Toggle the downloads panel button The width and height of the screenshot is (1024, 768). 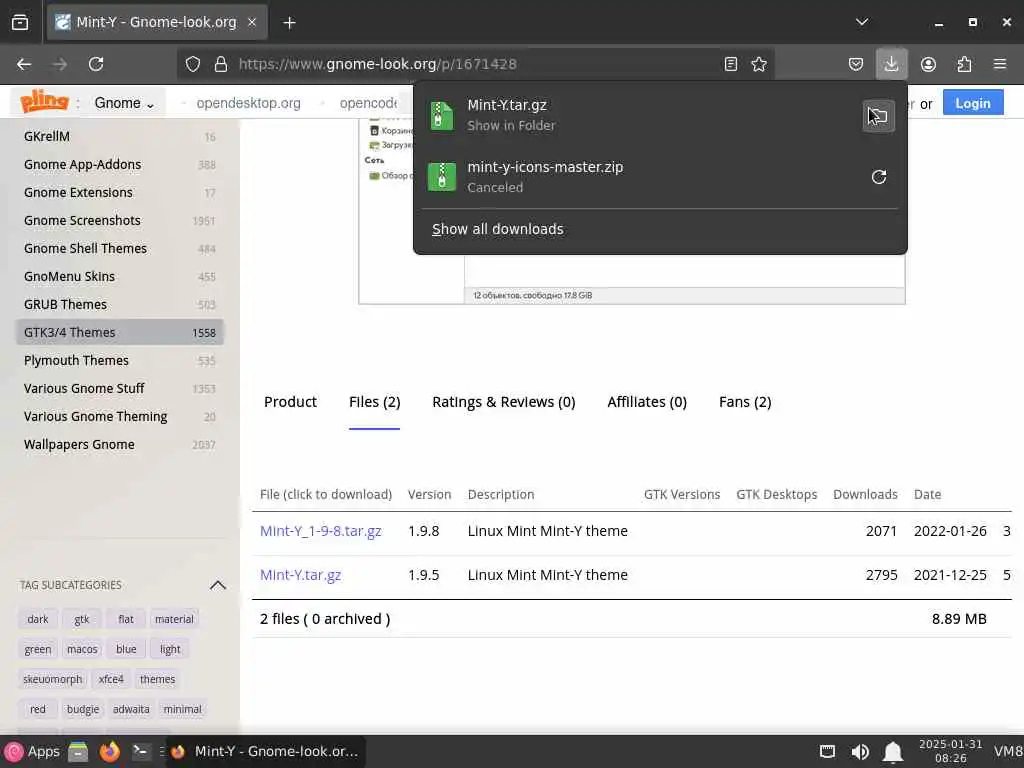click(891, 64)
